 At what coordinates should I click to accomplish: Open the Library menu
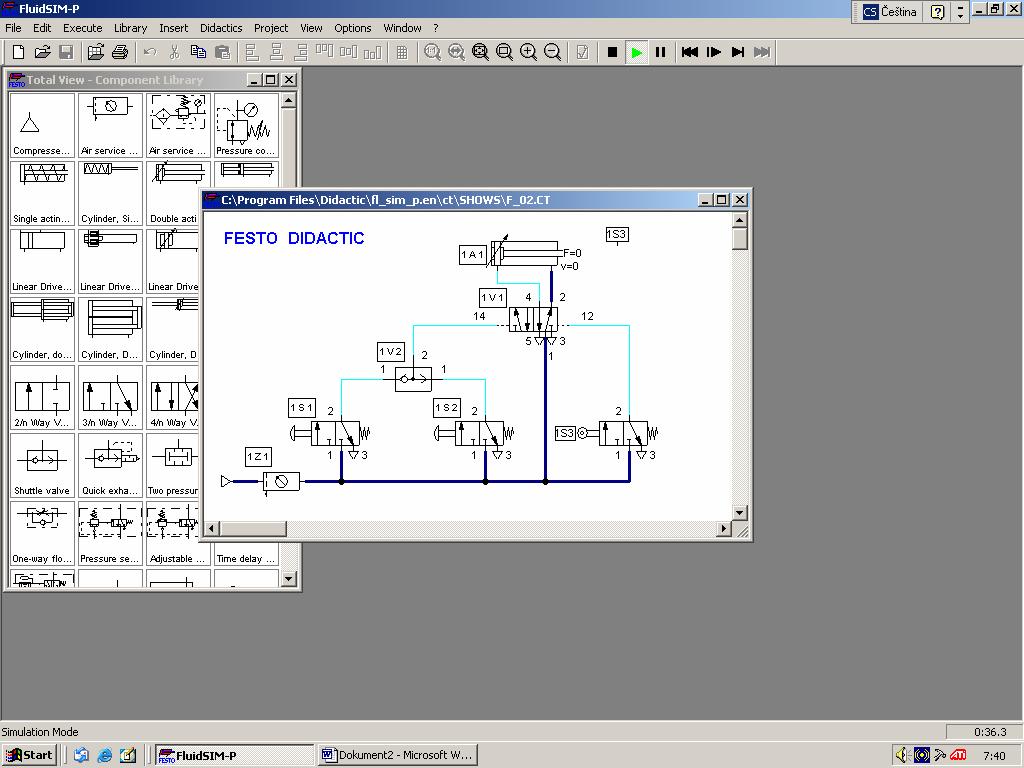tap(131, 28)
